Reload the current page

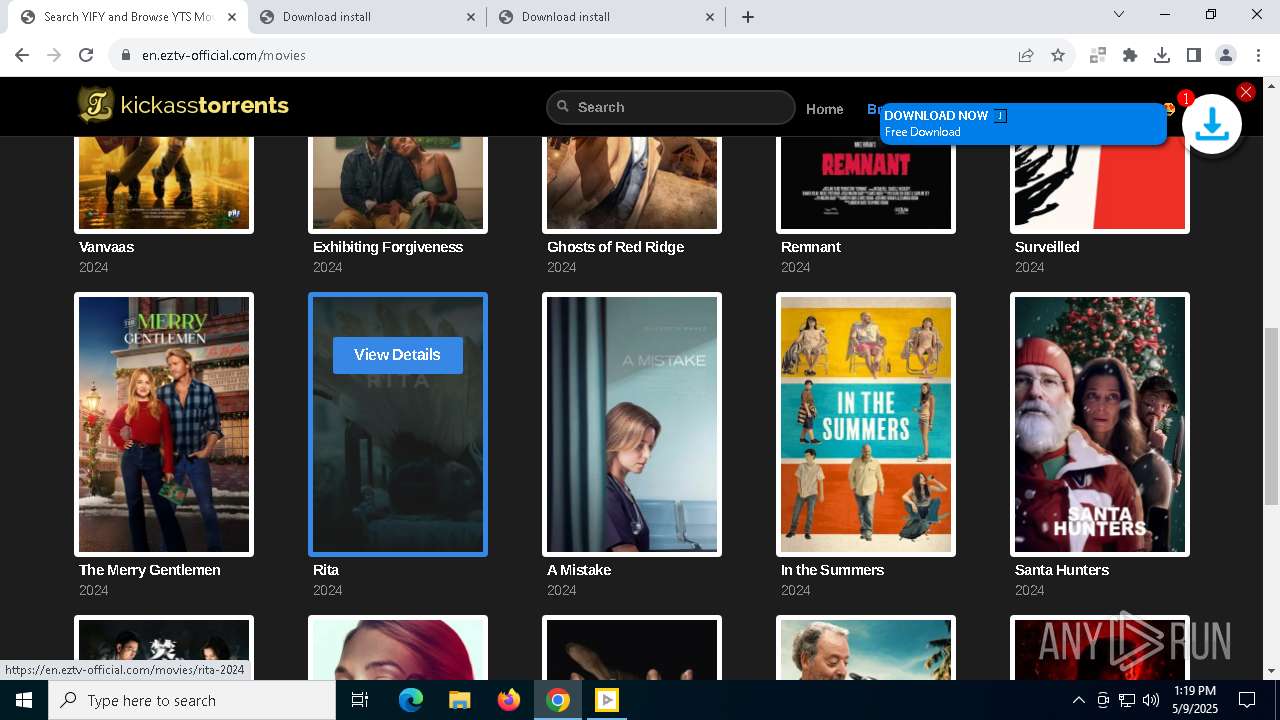[x=86, y=55]
